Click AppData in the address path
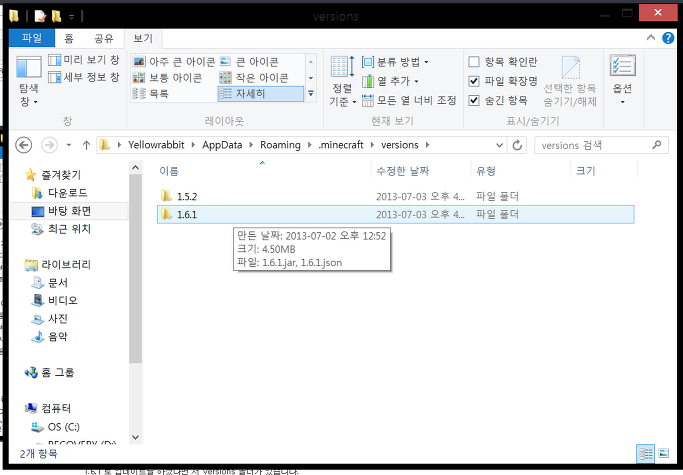This screenshot has height=475, width=683. tap(222, 145)
